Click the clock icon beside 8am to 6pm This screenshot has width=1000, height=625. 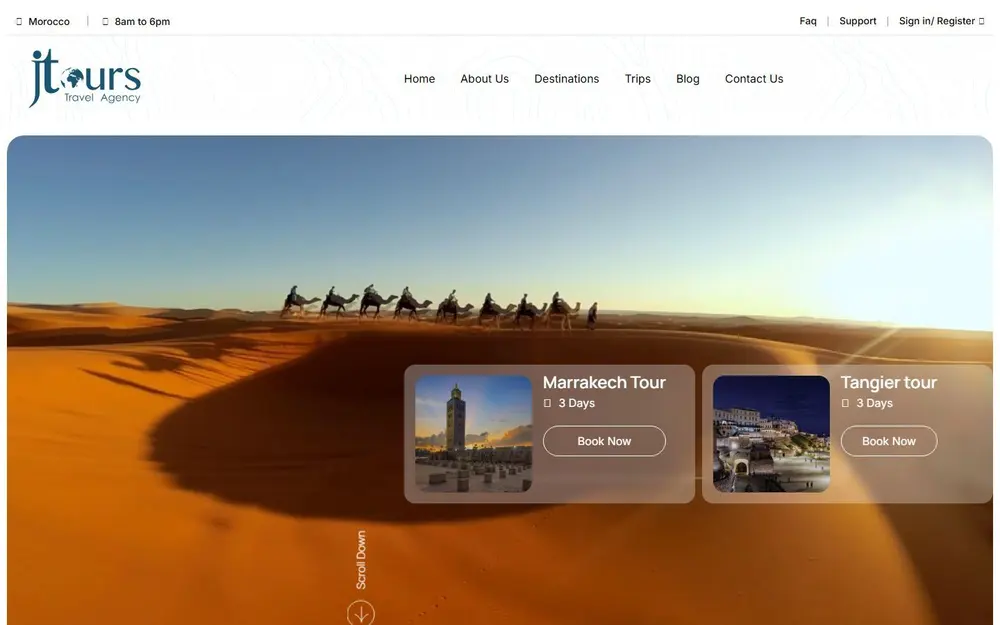point(105,21)
